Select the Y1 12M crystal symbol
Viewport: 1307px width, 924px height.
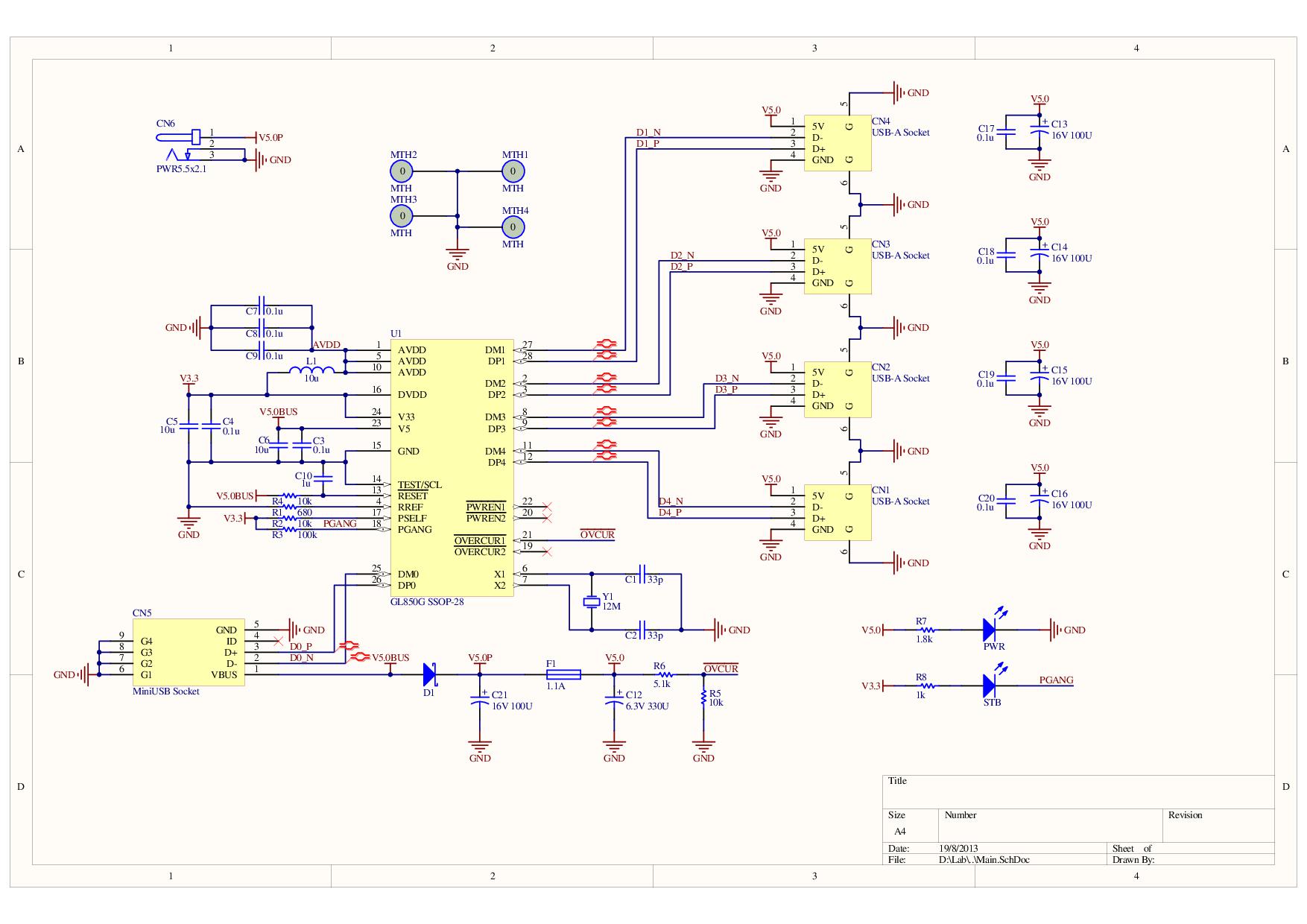[592, 602]
